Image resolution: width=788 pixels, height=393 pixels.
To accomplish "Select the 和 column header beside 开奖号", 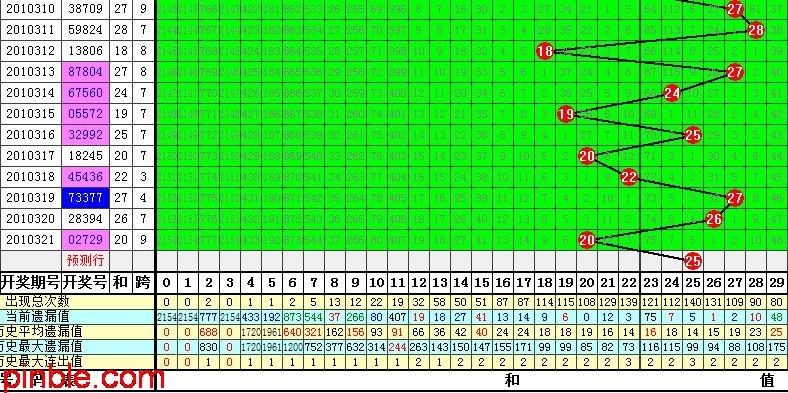I will [x=120, y=283].
